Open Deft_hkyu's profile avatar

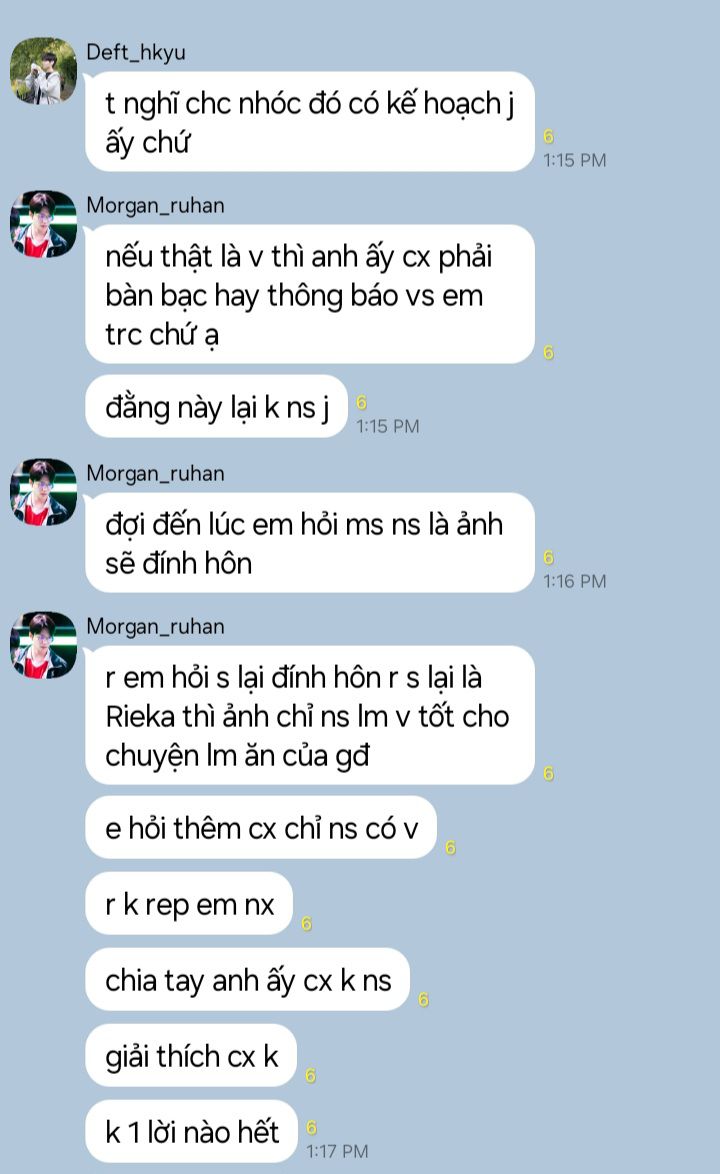point(43,70)
